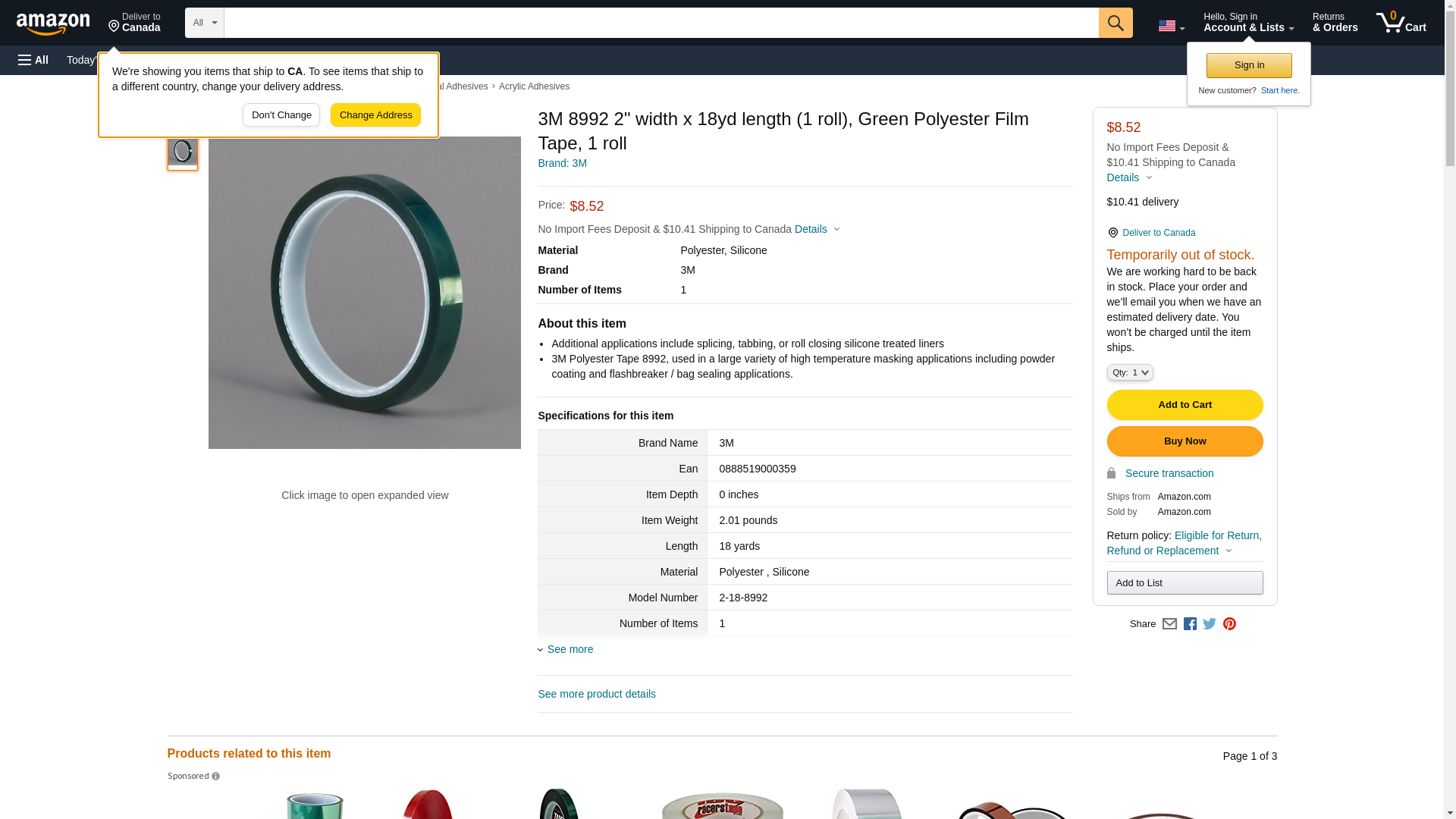Open the All hamburger menu

point(33,60)
